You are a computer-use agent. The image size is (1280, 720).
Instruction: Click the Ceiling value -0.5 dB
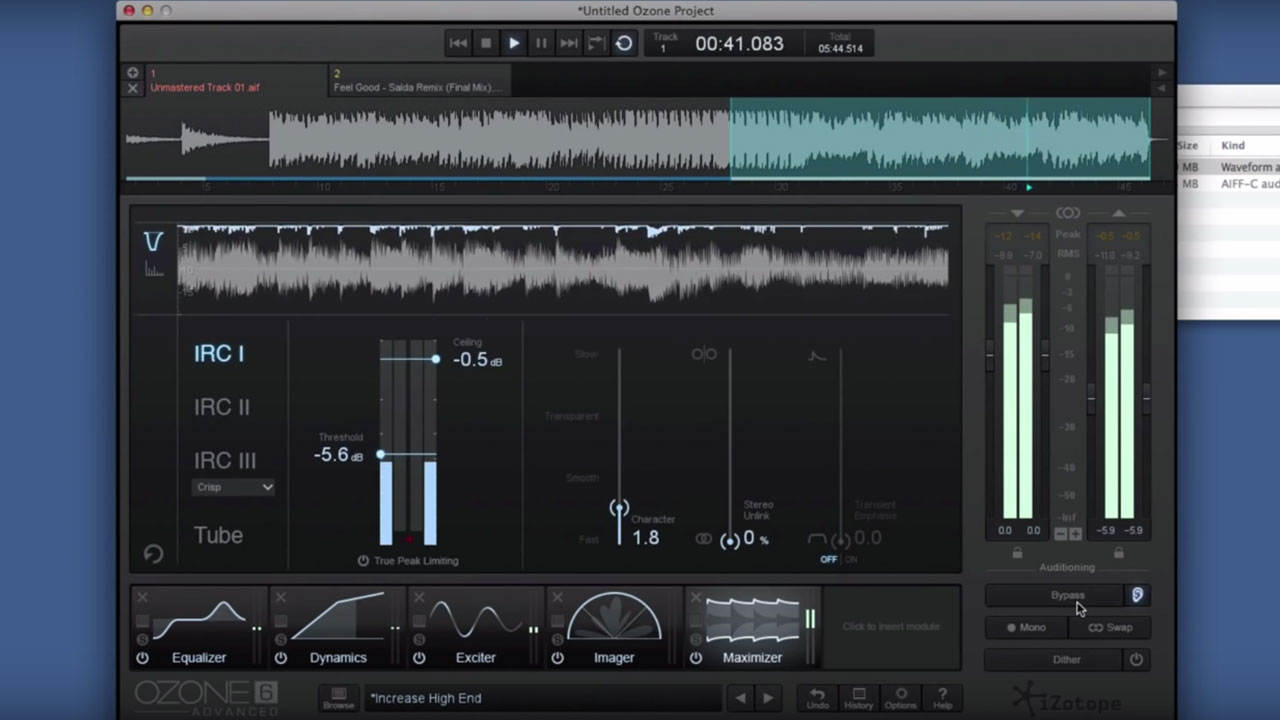pyautogui.click(x=477, y=360)
